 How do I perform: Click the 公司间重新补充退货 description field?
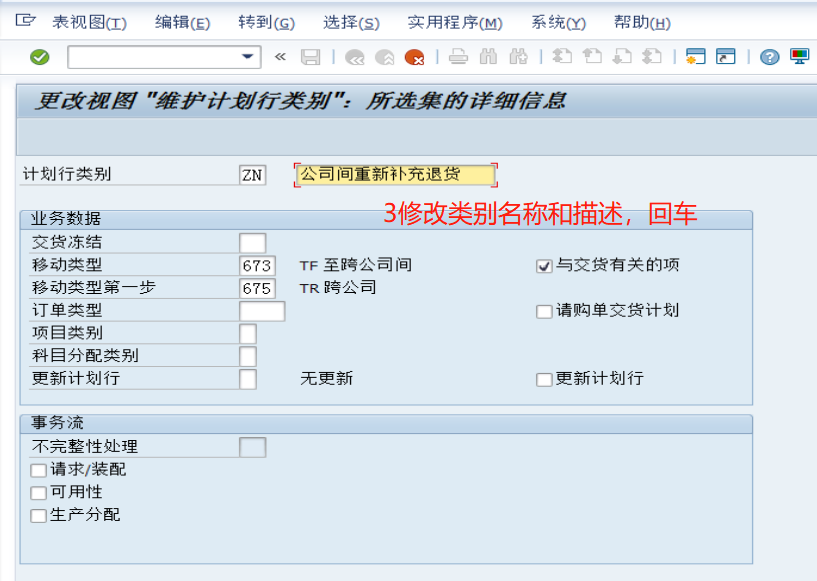[392, 173]
